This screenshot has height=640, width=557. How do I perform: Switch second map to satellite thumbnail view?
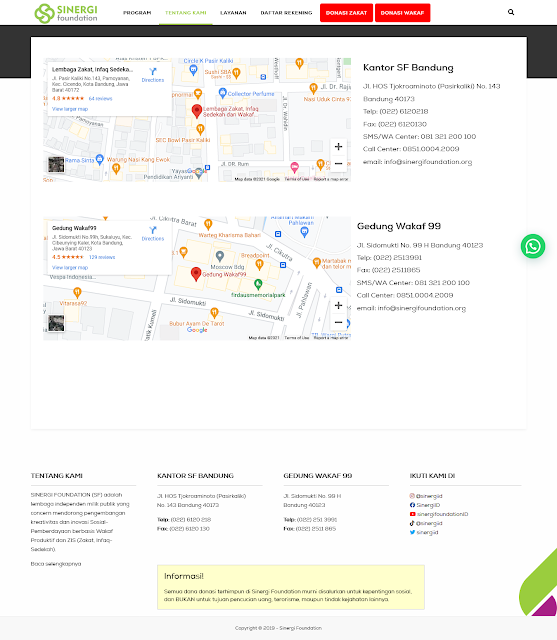click(56, 323)
